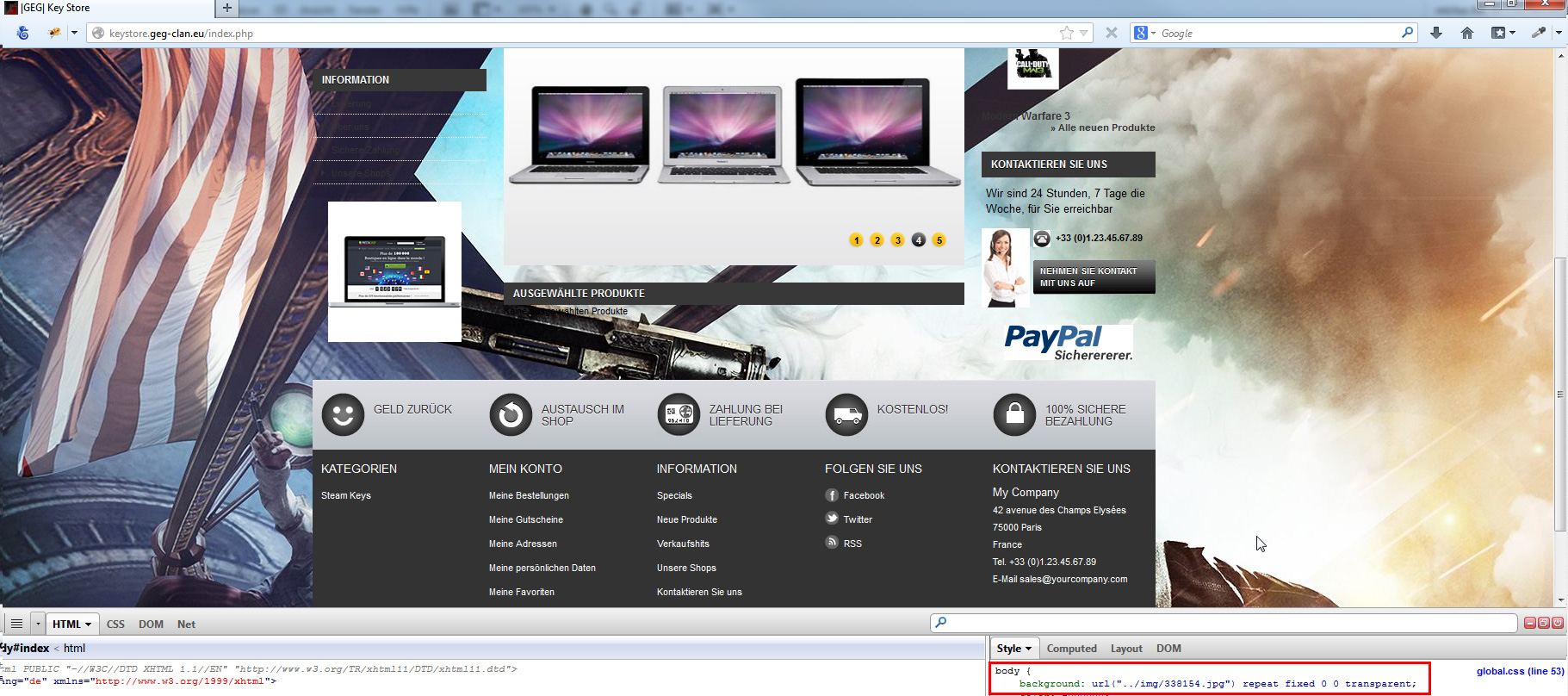Show slide 5 in the slider pager
The height and width of the screenshot is (696, 1568).
(939, 240)
